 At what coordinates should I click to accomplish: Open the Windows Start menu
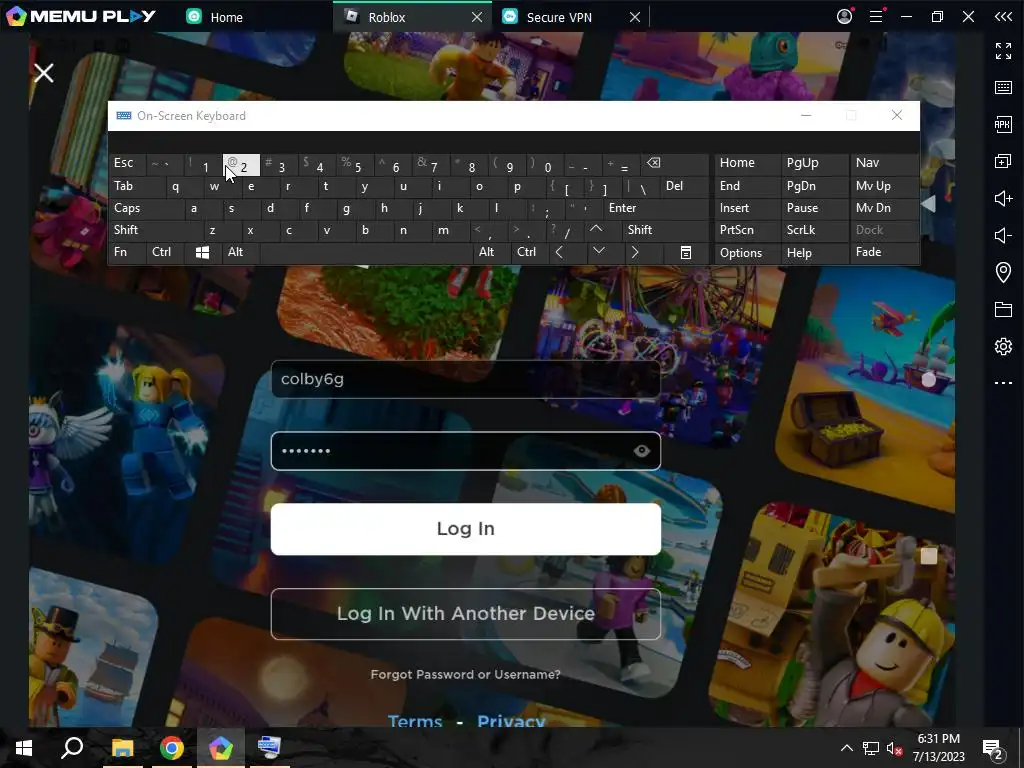coord(24,747)
